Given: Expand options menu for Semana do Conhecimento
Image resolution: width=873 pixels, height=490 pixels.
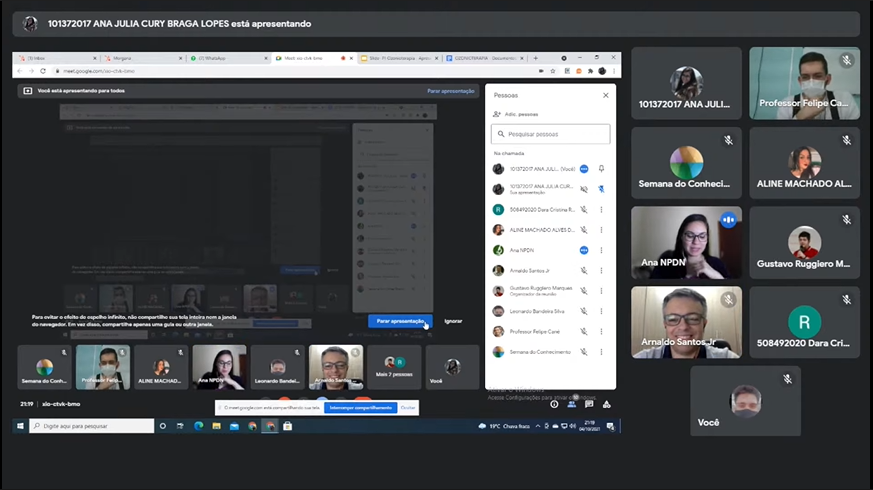Looking at the screenshot, I should (x=601, y=352).
